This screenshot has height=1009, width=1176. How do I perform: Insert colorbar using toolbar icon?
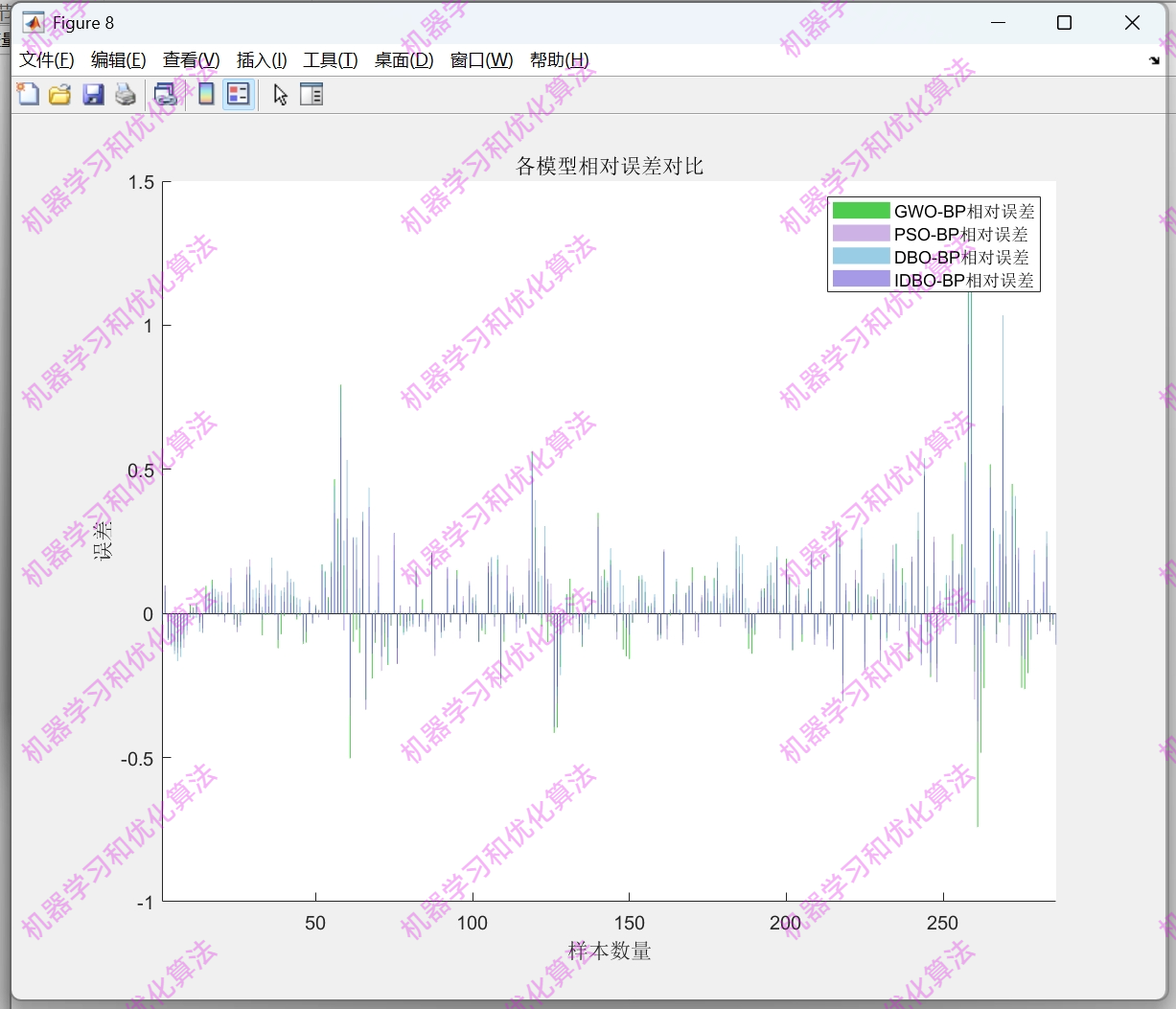(206, 94)
